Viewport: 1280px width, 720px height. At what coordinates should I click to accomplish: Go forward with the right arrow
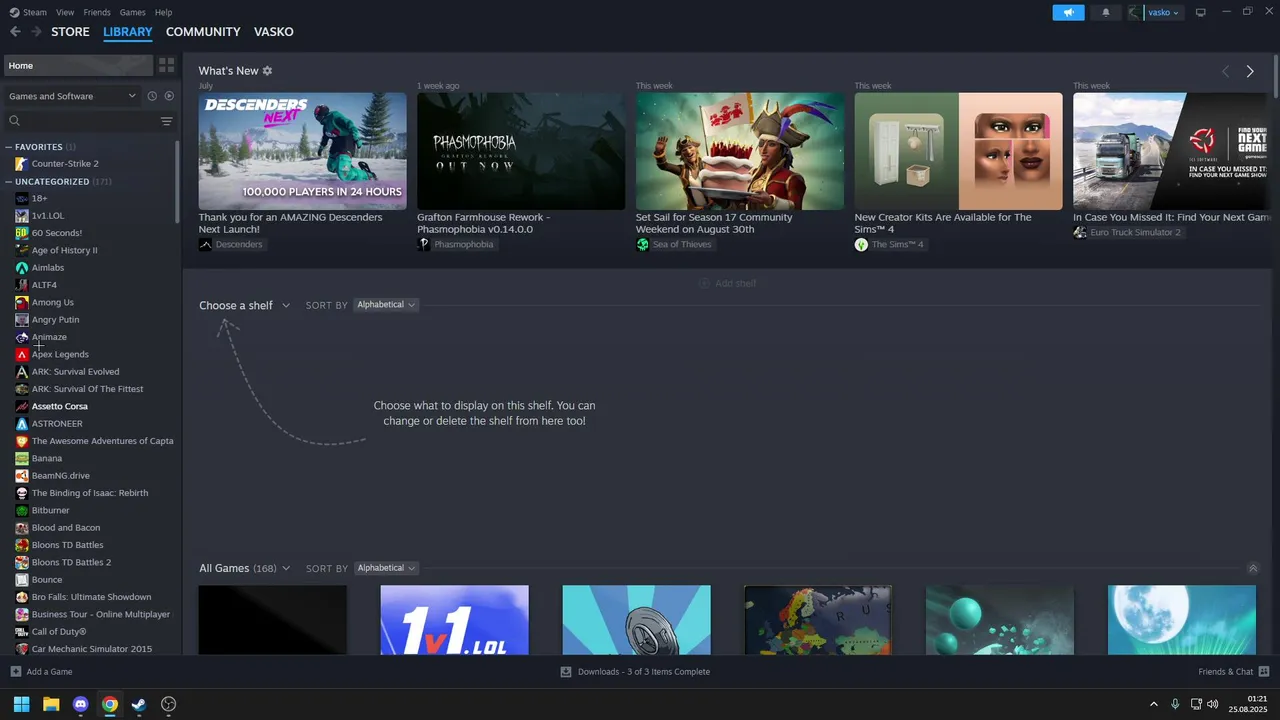36,32
